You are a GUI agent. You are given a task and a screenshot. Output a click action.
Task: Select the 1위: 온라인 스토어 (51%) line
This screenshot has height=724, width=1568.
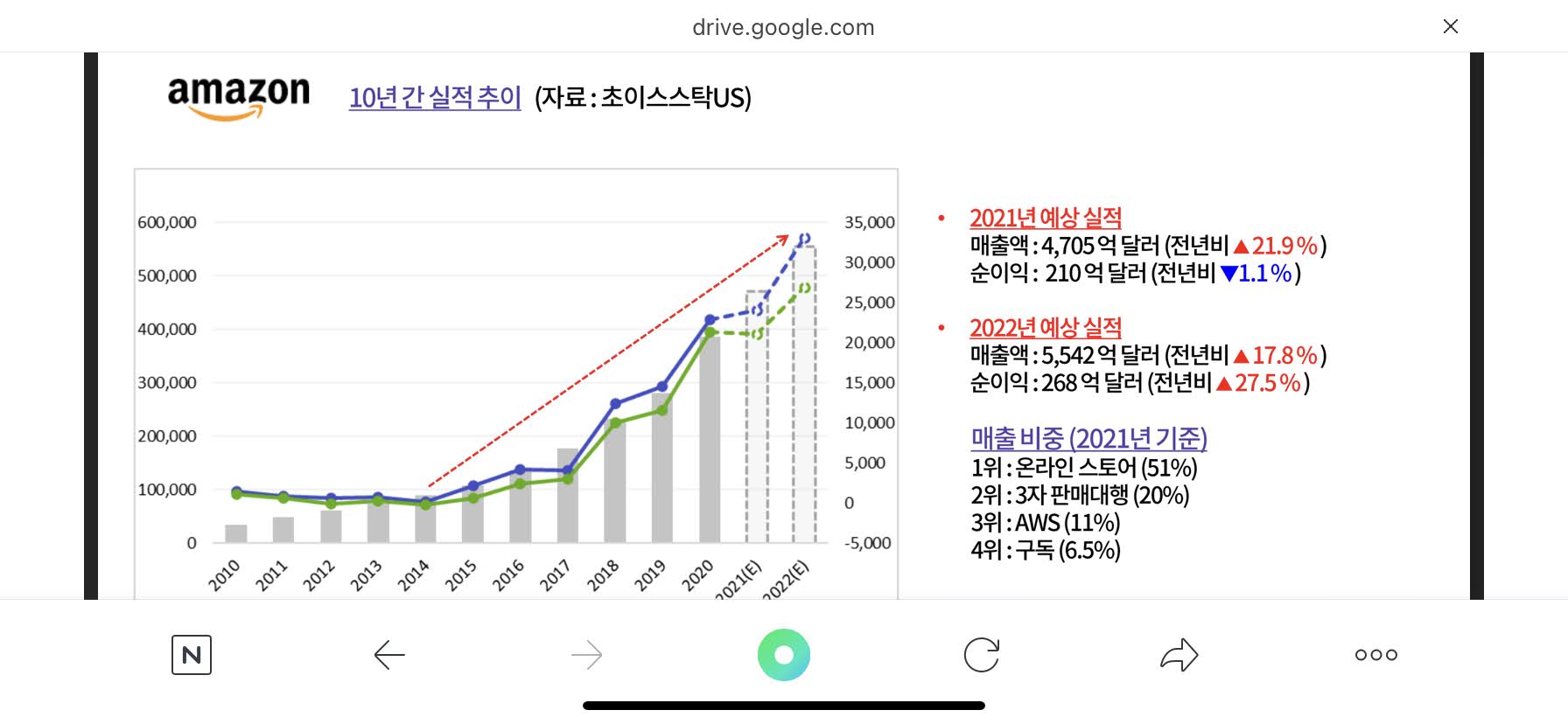pyautogui.click(x=1084, y=468)
